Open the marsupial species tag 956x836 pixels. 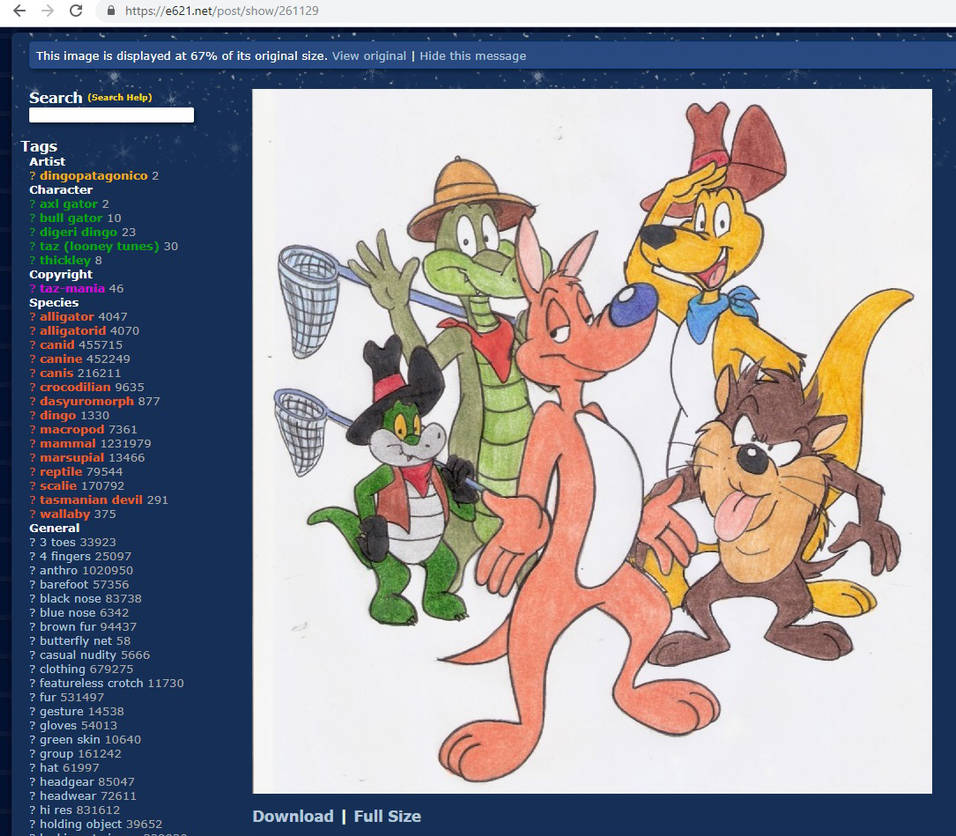72,457
